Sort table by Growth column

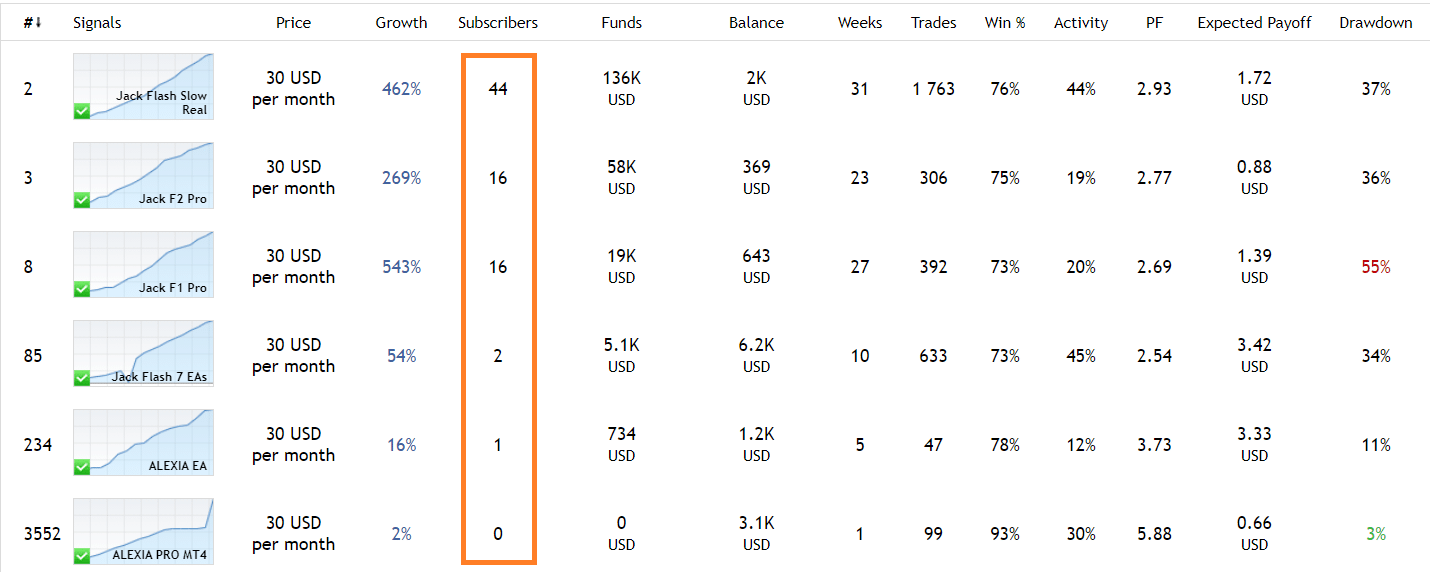click(401, 22)
